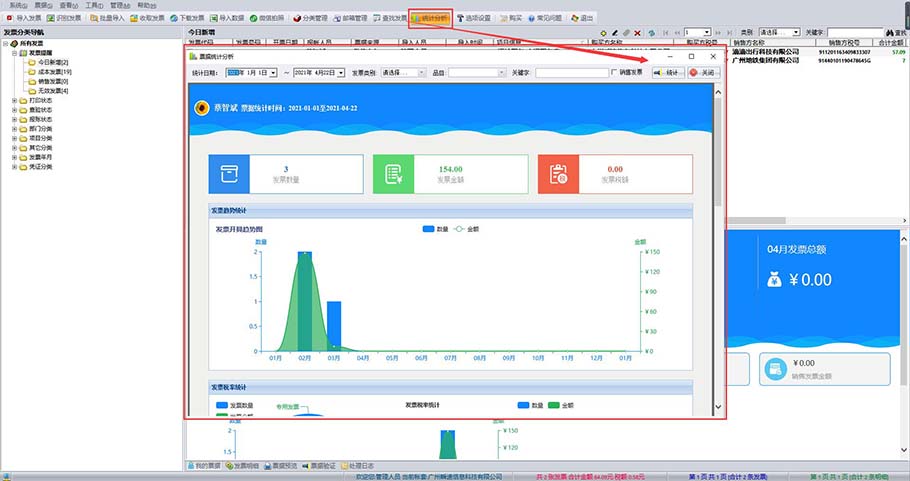The width and height of the screenshot is (910, 481).
Task: Click the red delete X in list toolbar
Action: click(638, 33)
